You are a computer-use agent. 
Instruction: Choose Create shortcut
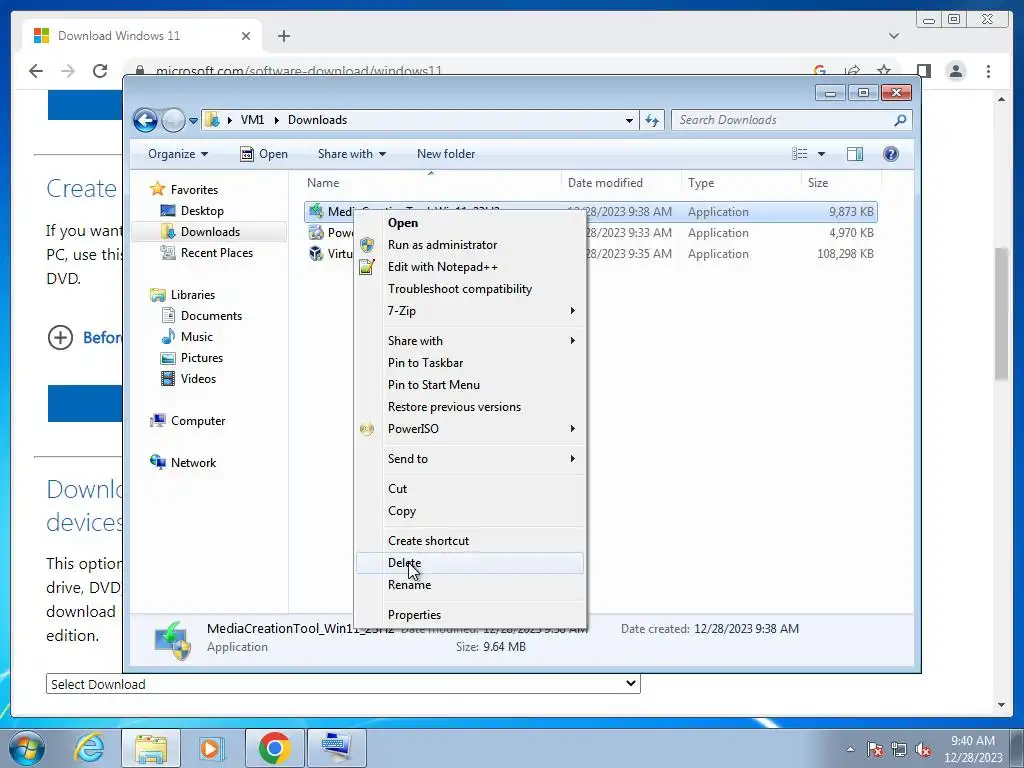470,541
